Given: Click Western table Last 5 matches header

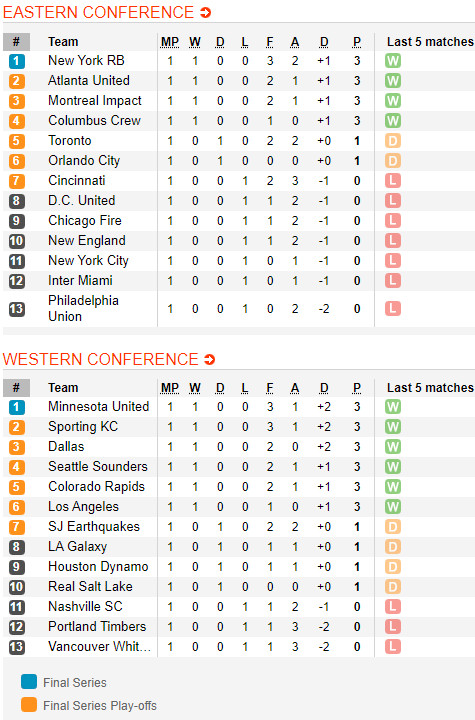Looking at the screenshot, I should (x=430, y=388).
